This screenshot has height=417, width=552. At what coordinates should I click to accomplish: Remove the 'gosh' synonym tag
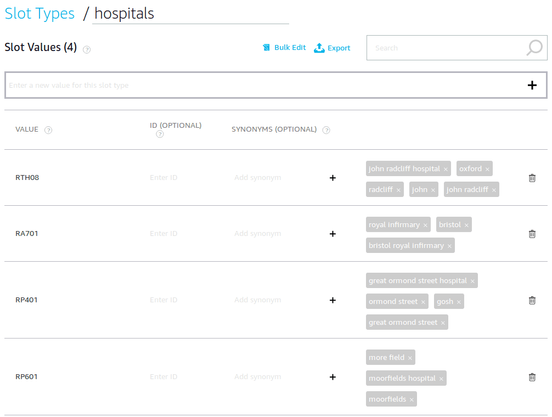(459, 302)
